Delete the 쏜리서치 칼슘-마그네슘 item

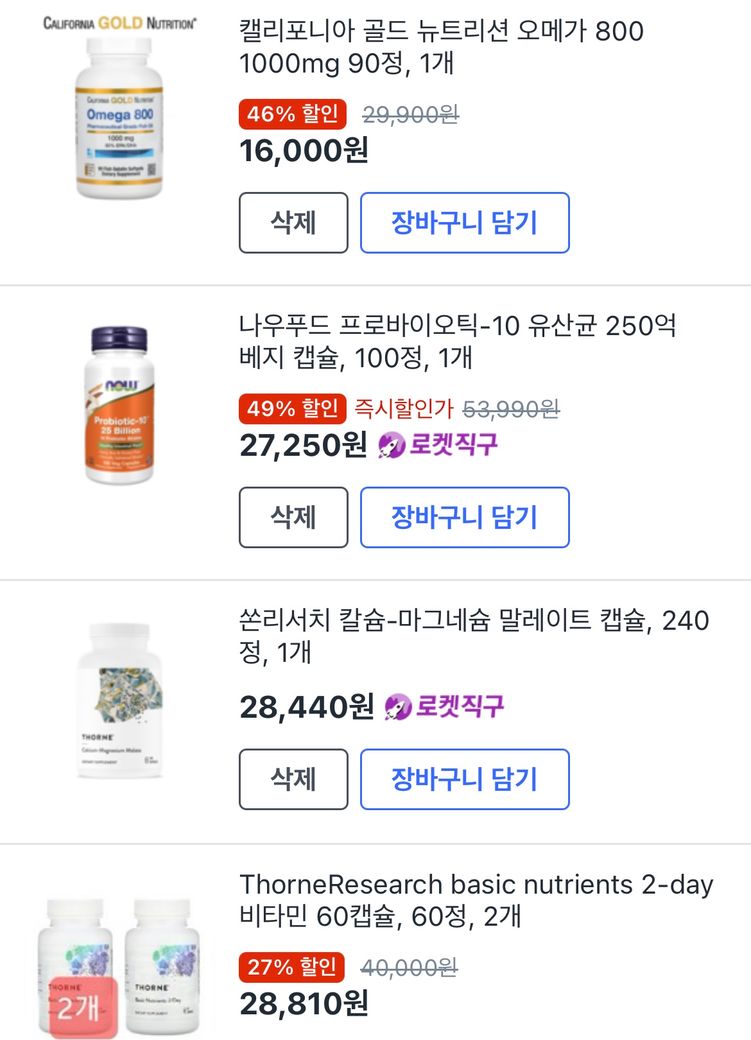click(293, 779)
